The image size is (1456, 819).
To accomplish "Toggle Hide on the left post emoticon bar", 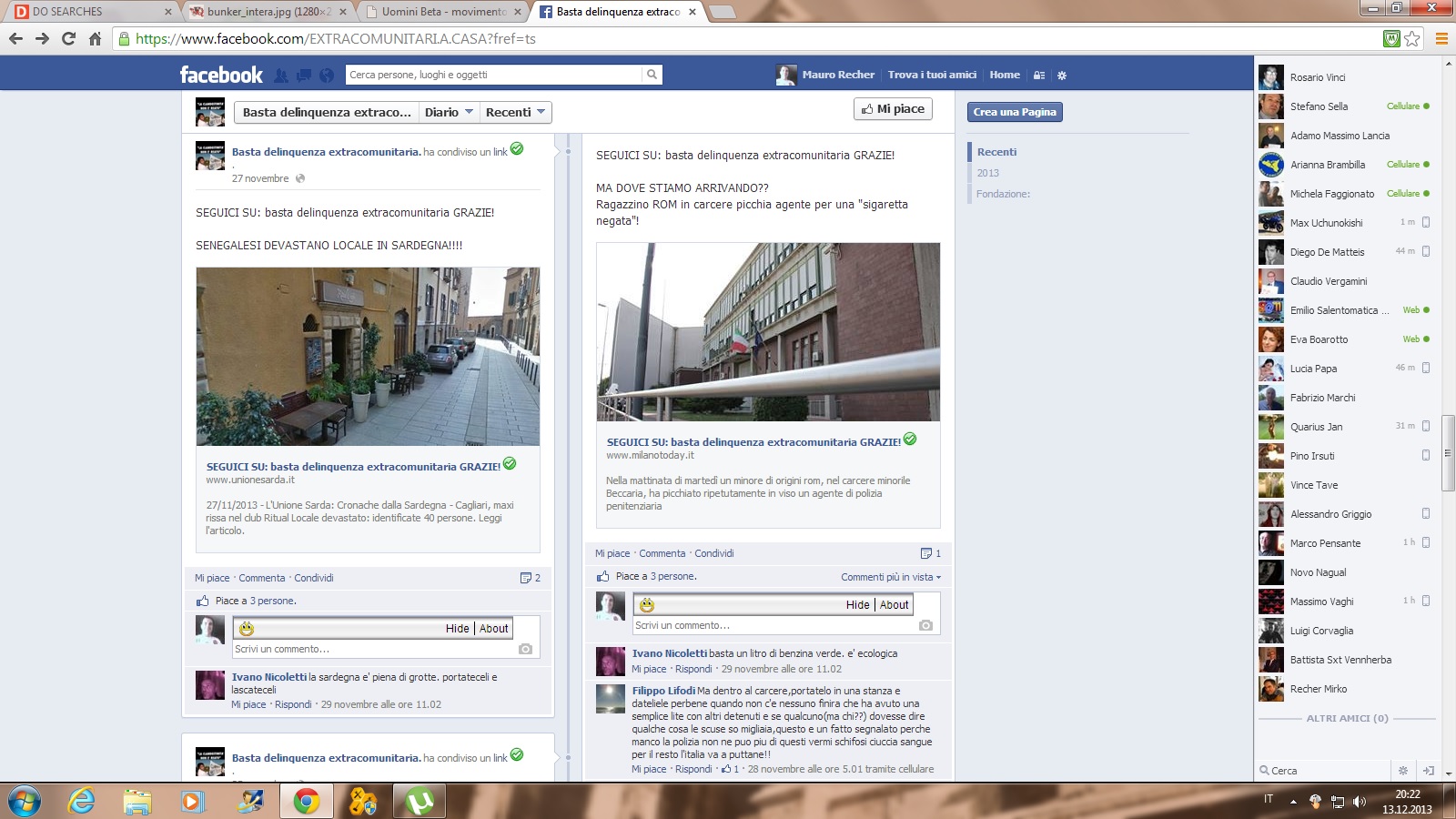I will point(457,629).
